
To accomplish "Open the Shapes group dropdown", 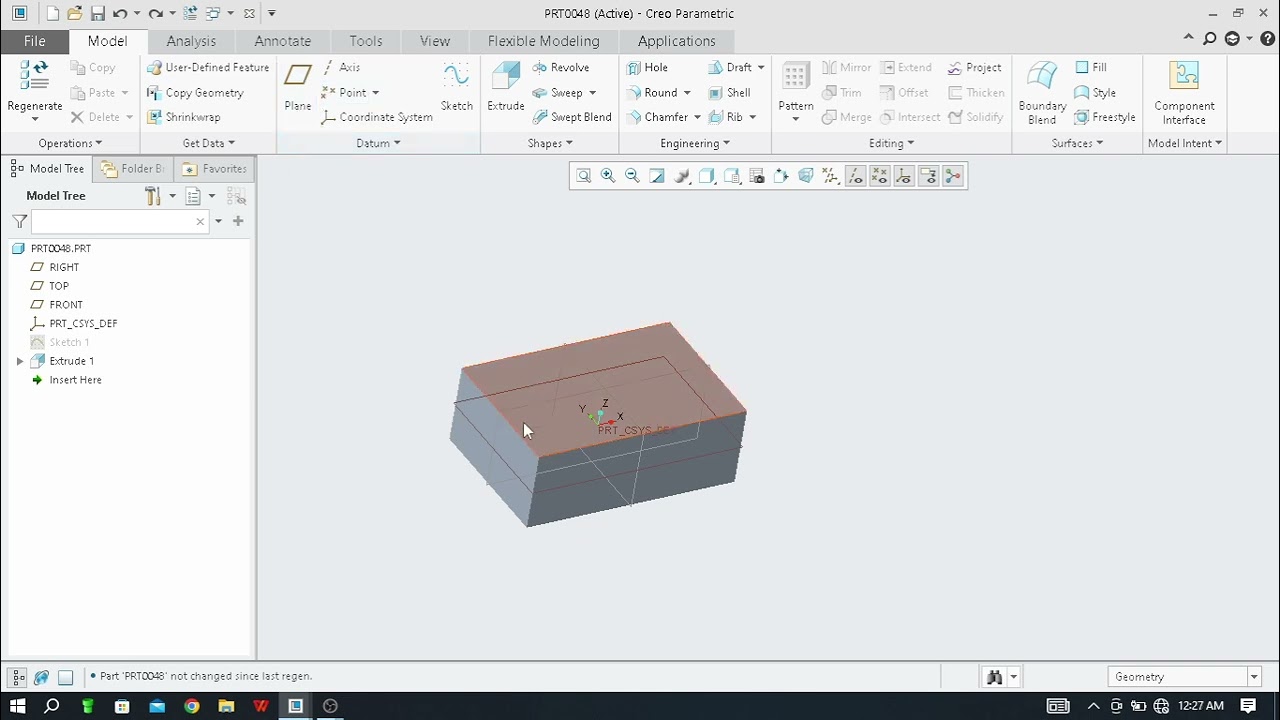I will click(550, 143).
